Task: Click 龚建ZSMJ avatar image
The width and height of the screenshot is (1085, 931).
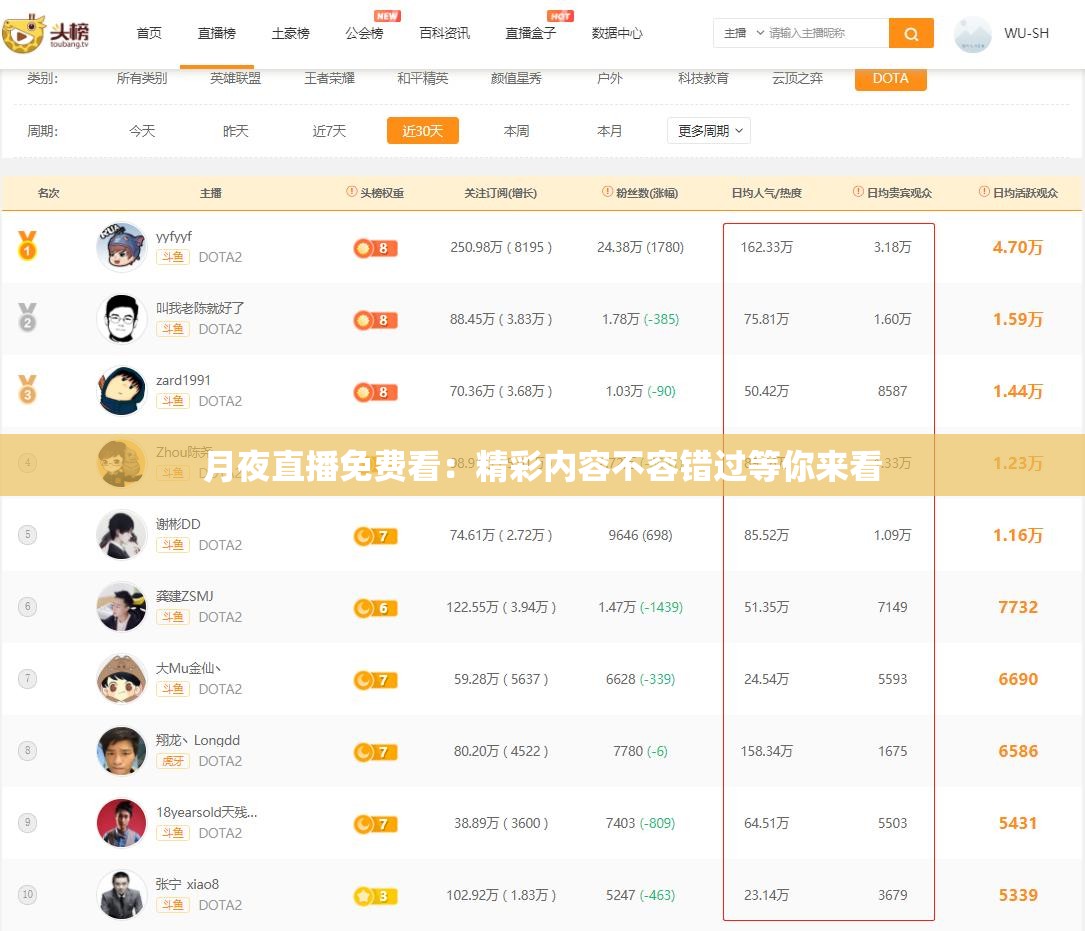Action: tap(122, 606)
